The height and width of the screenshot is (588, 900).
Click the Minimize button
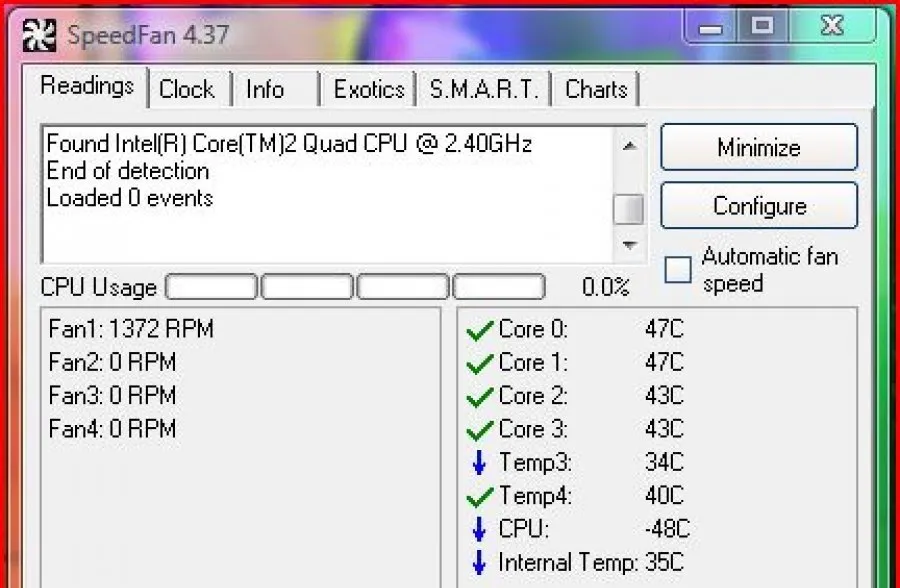click(x=759, y=148)
